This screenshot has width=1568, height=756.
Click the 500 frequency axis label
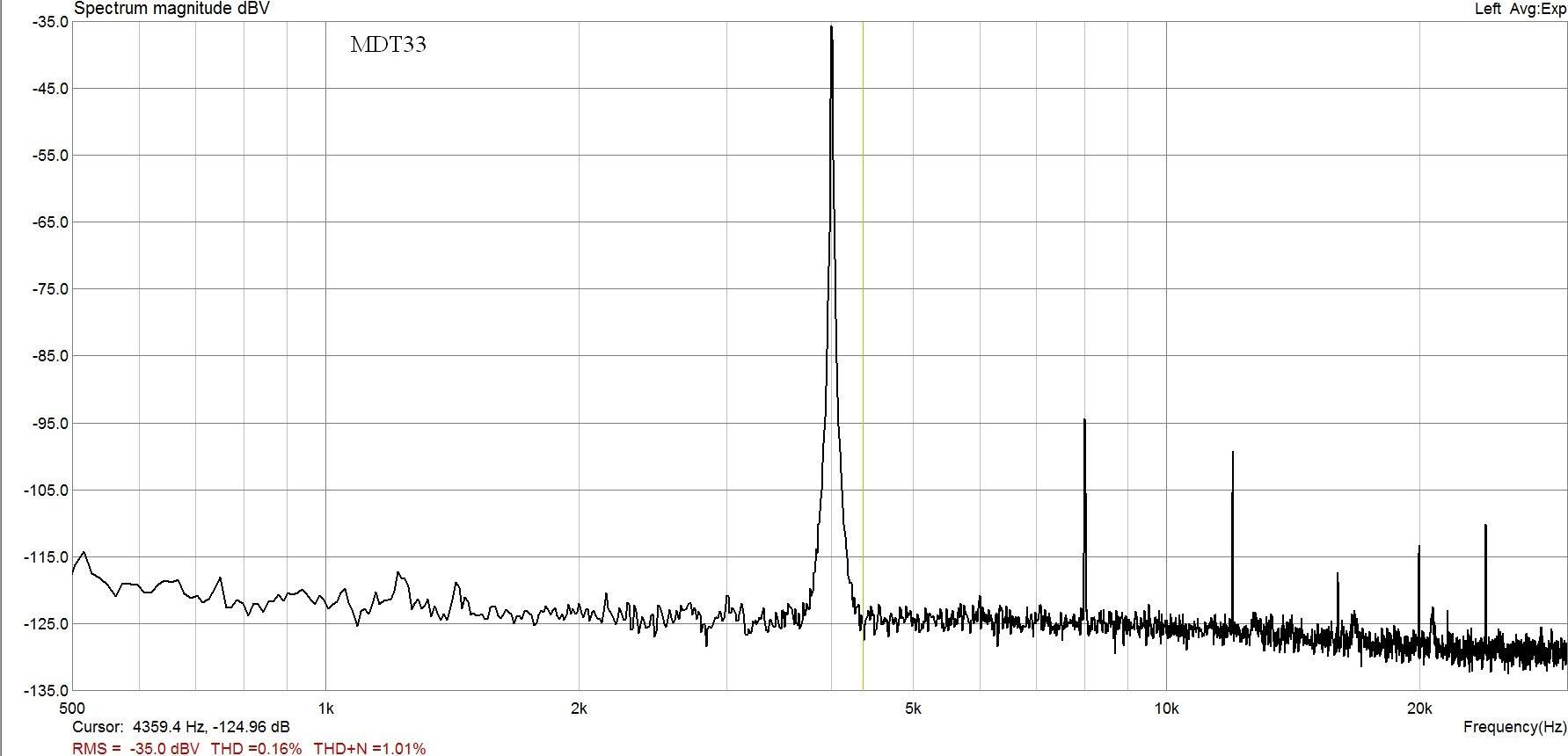pyautogui.click(x=71, y=708)
